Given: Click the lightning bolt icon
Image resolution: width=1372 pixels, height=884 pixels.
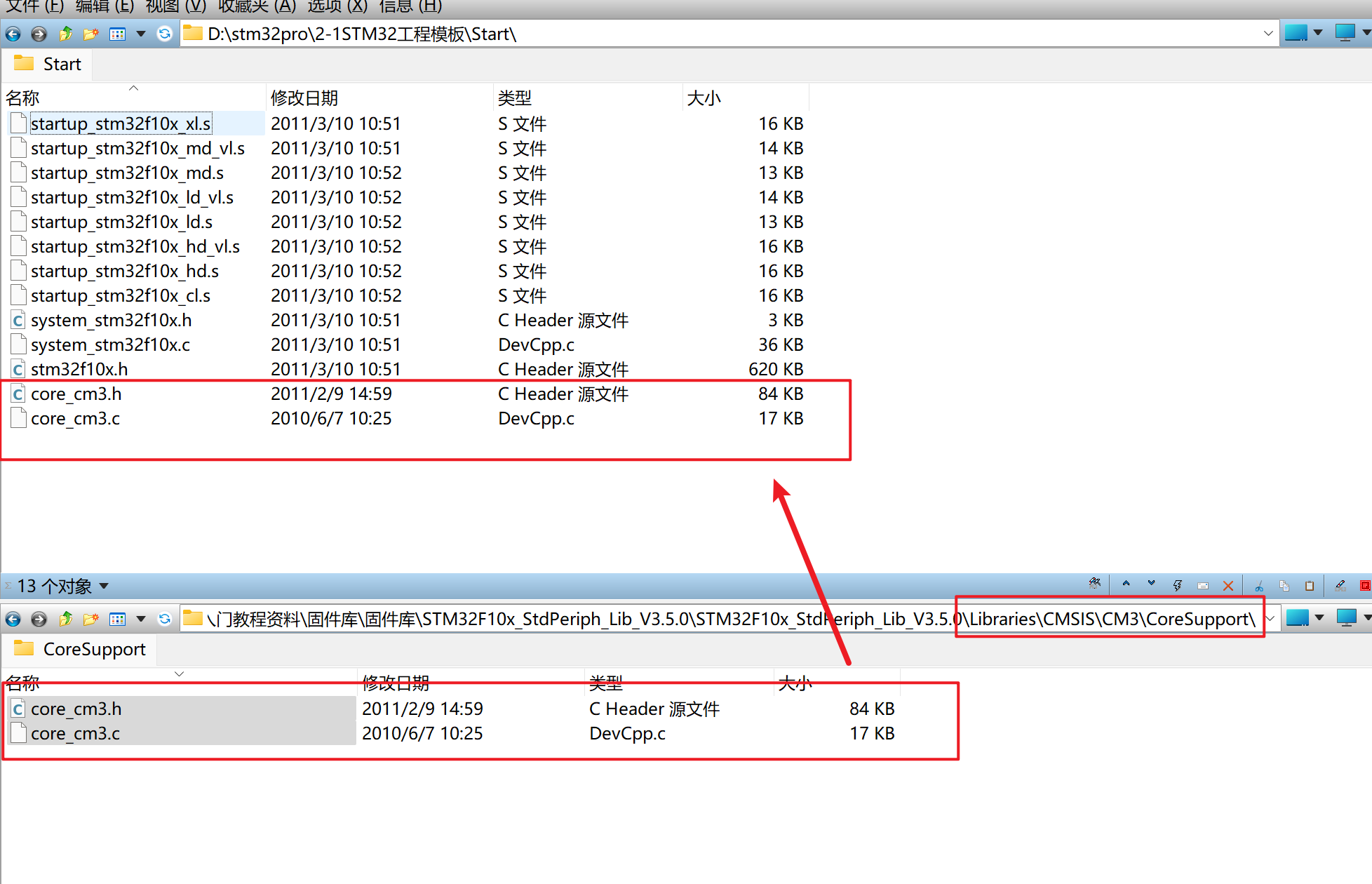Looking at the screenshot, I should point(1178,586).
